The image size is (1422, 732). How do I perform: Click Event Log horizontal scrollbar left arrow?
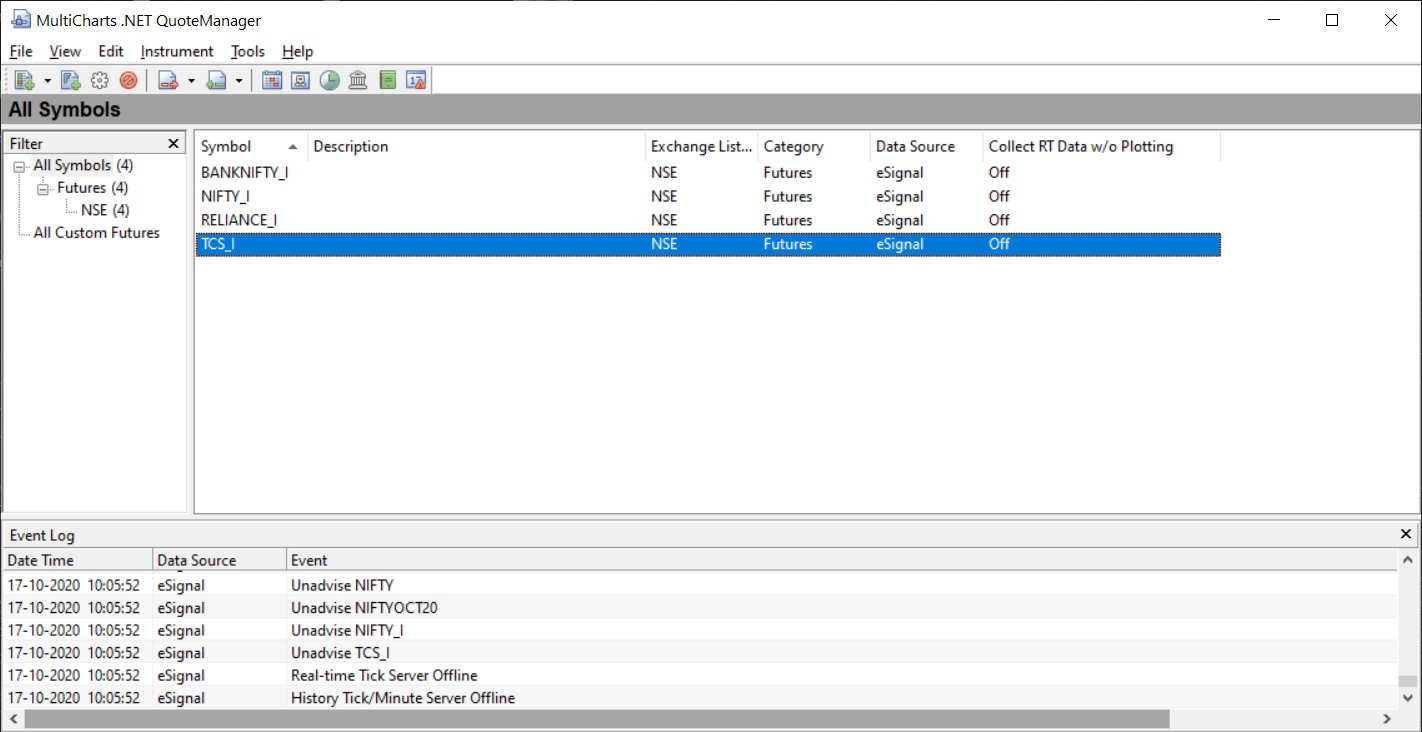click(x=14, y=719)
